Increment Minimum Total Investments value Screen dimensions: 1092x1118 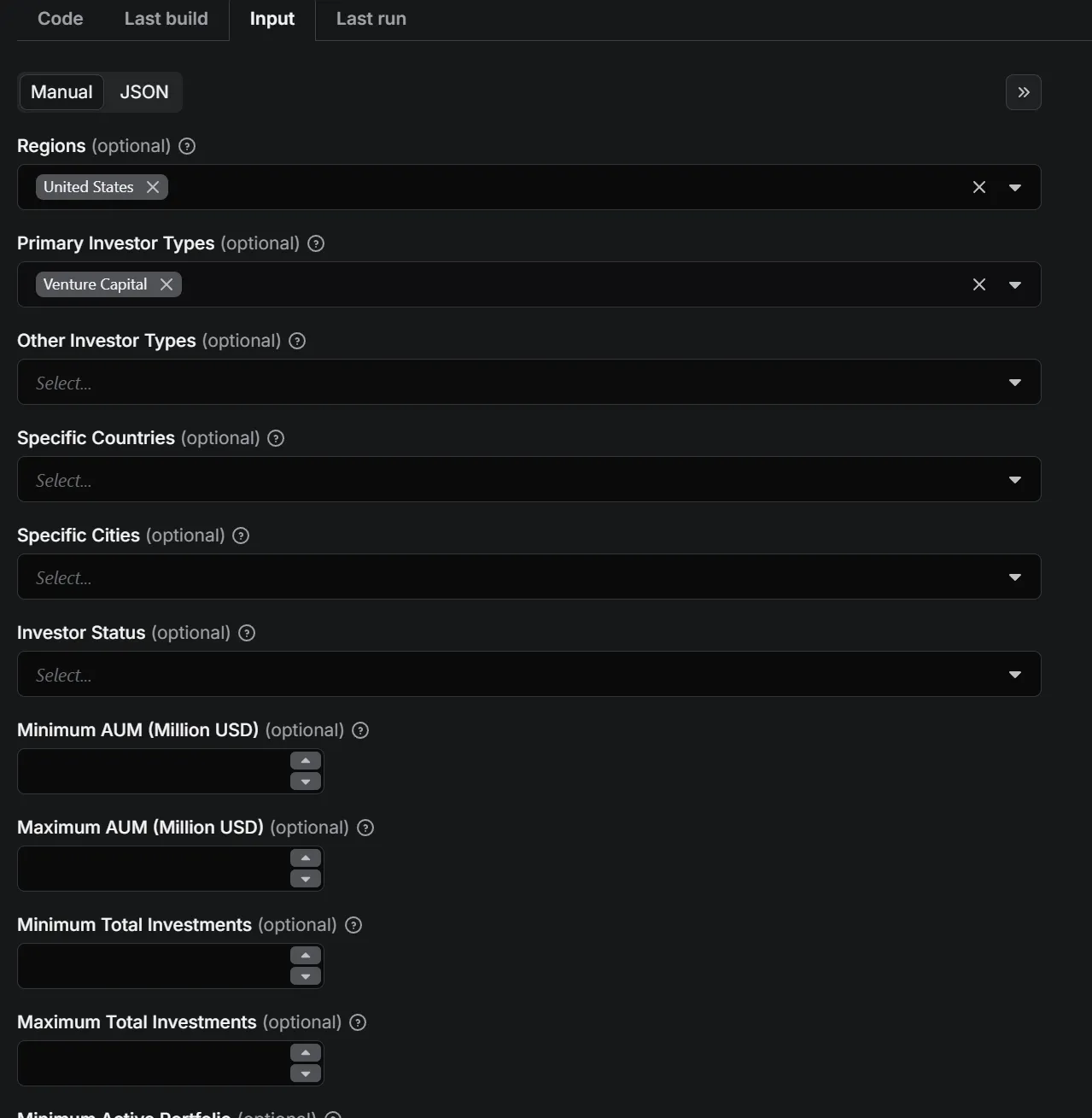306,955
